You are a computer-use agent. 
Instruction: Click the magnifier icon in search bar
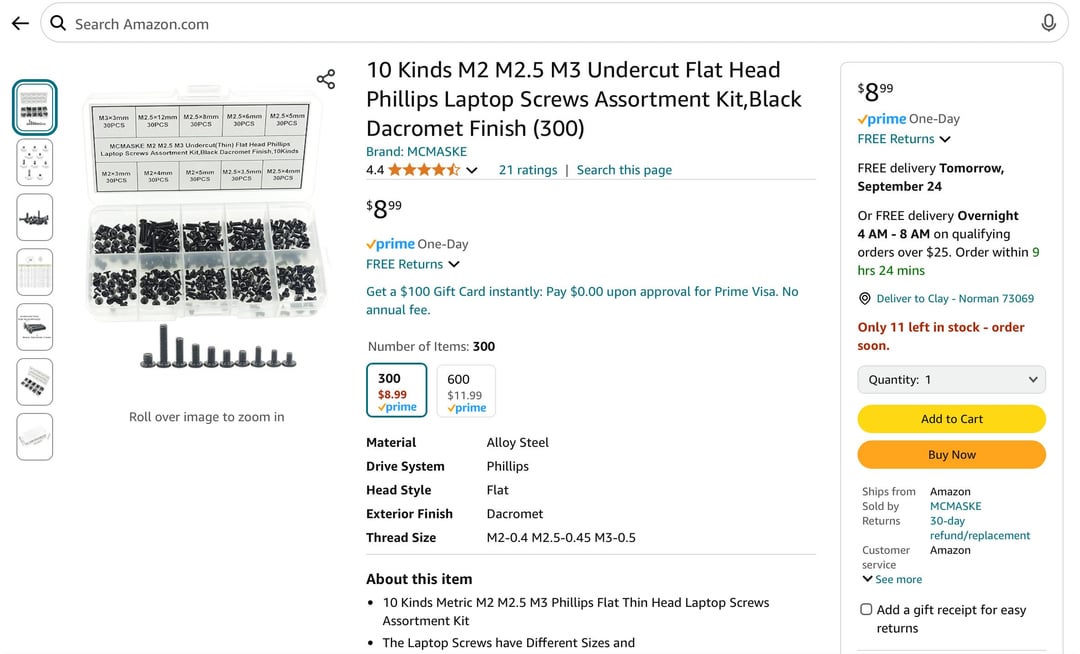(58, 23)
